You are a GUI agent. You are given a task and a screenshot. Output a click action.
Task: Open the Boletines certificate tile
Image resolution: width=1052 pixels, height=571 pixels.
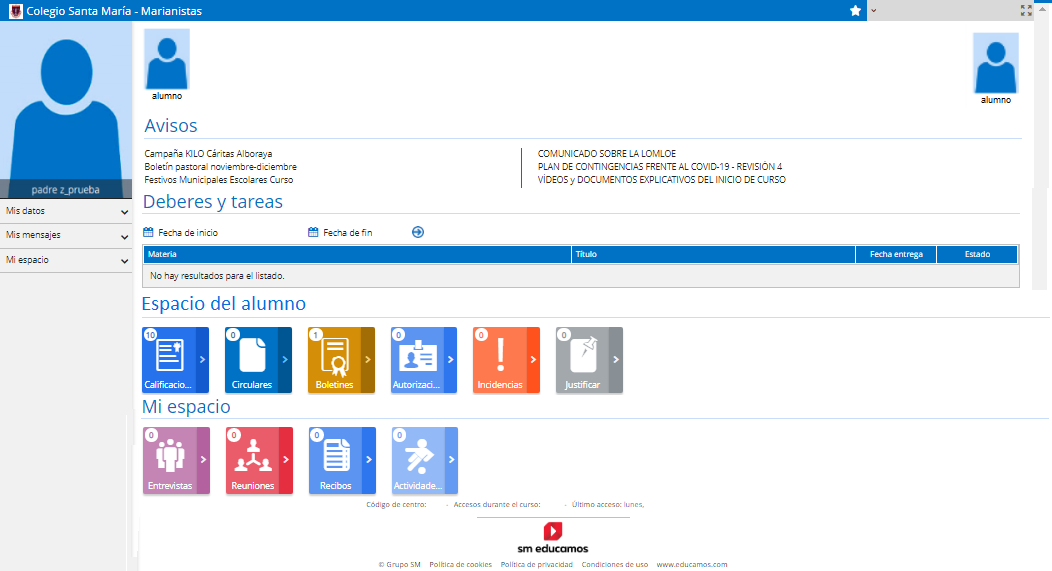(x=333, y=360)
